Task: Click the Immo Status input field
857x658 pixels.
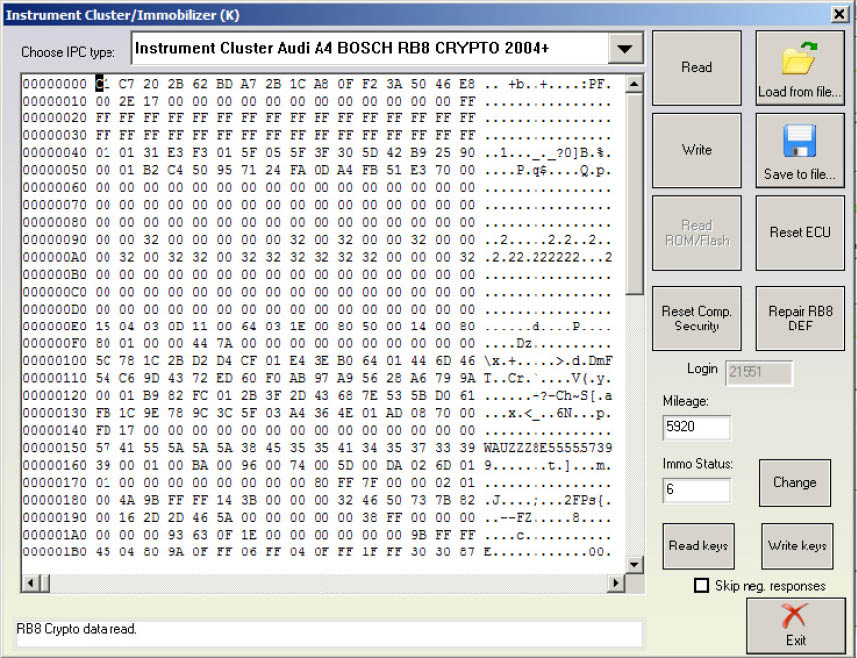Action: pos(696,490)
